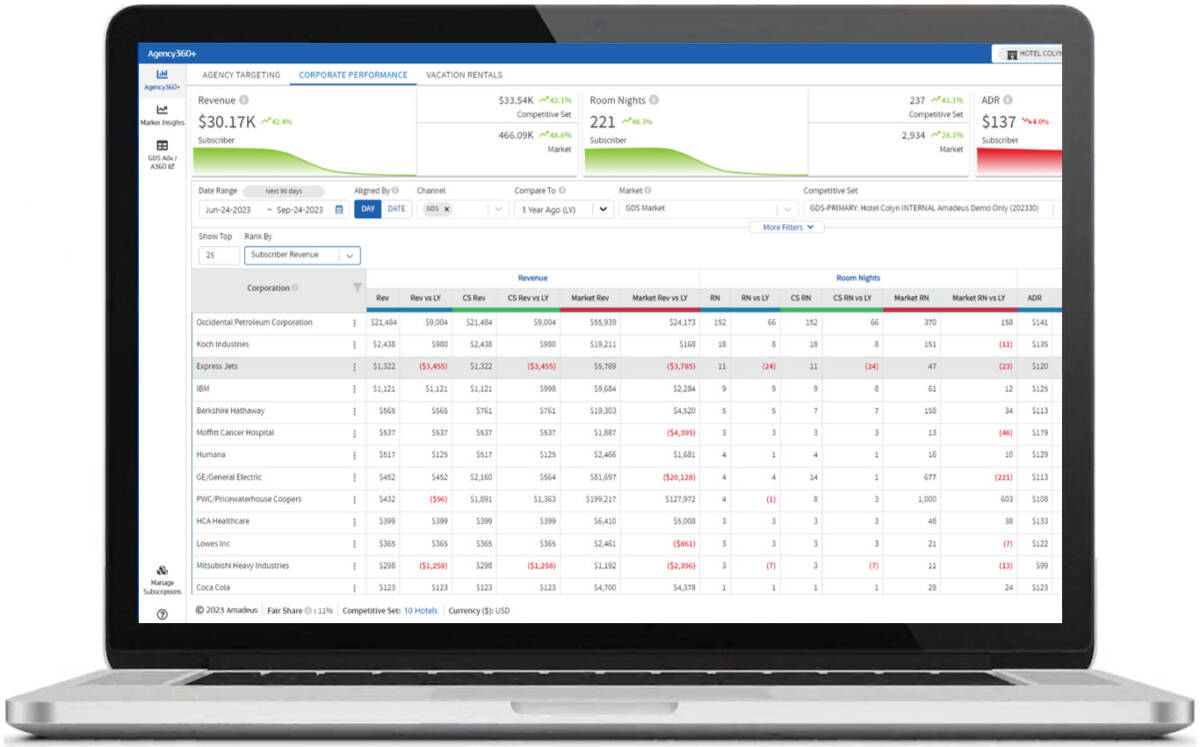
Task: Click the GDS Adv / A360 icon
Action: coord(161,146)
